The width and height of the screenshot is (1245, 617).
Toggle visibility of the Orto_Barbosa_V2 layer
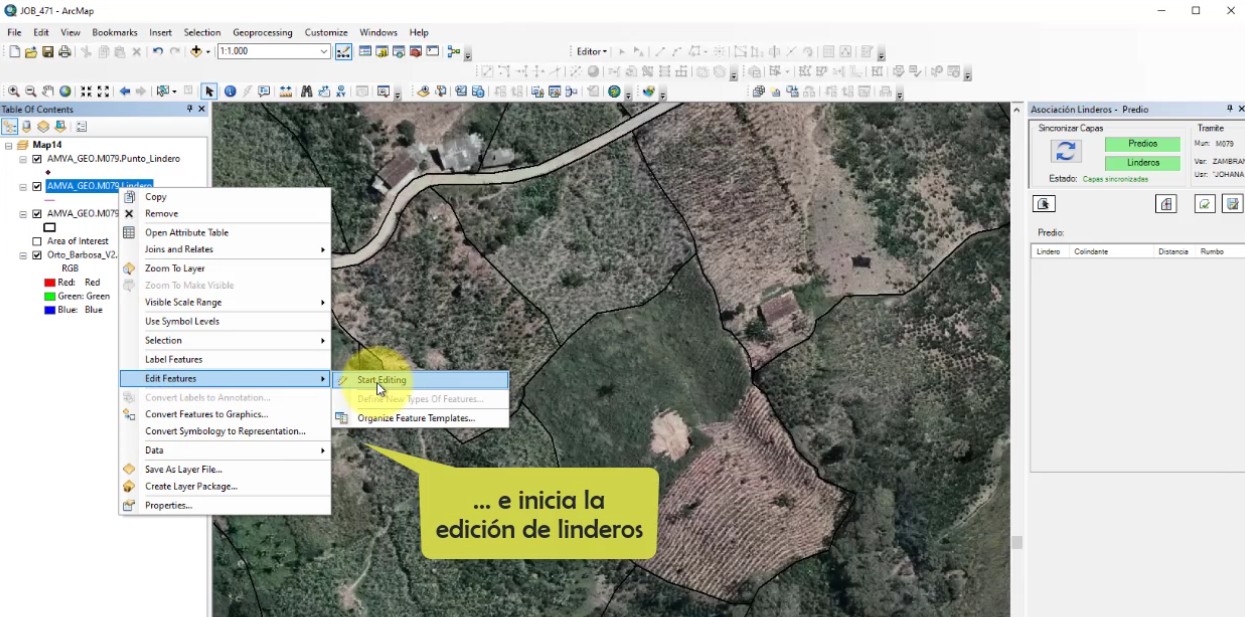click(38, 255)
